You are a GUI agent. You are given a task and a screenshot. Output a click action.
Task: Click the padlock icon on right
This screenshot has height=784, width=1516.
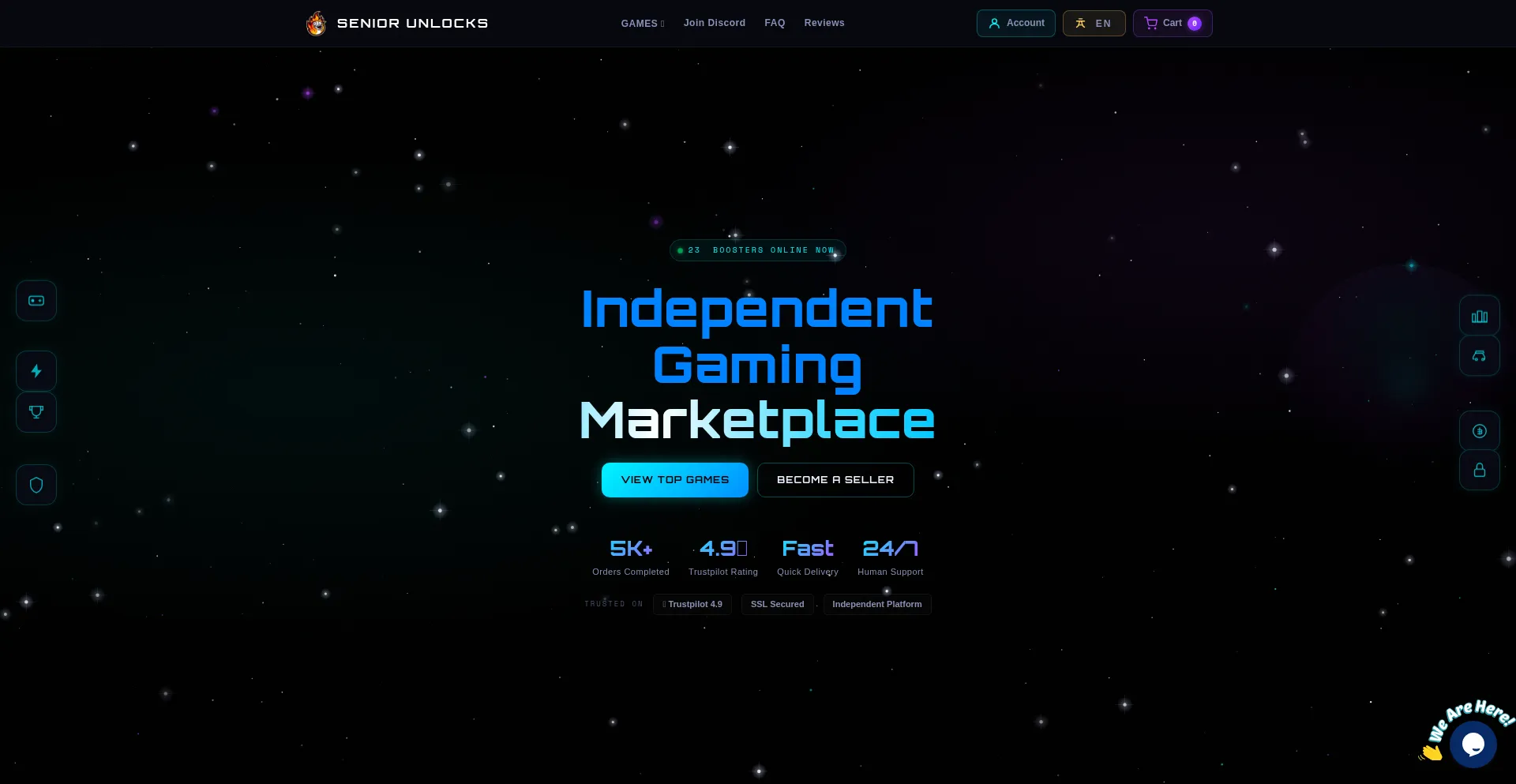point(1480,471)
